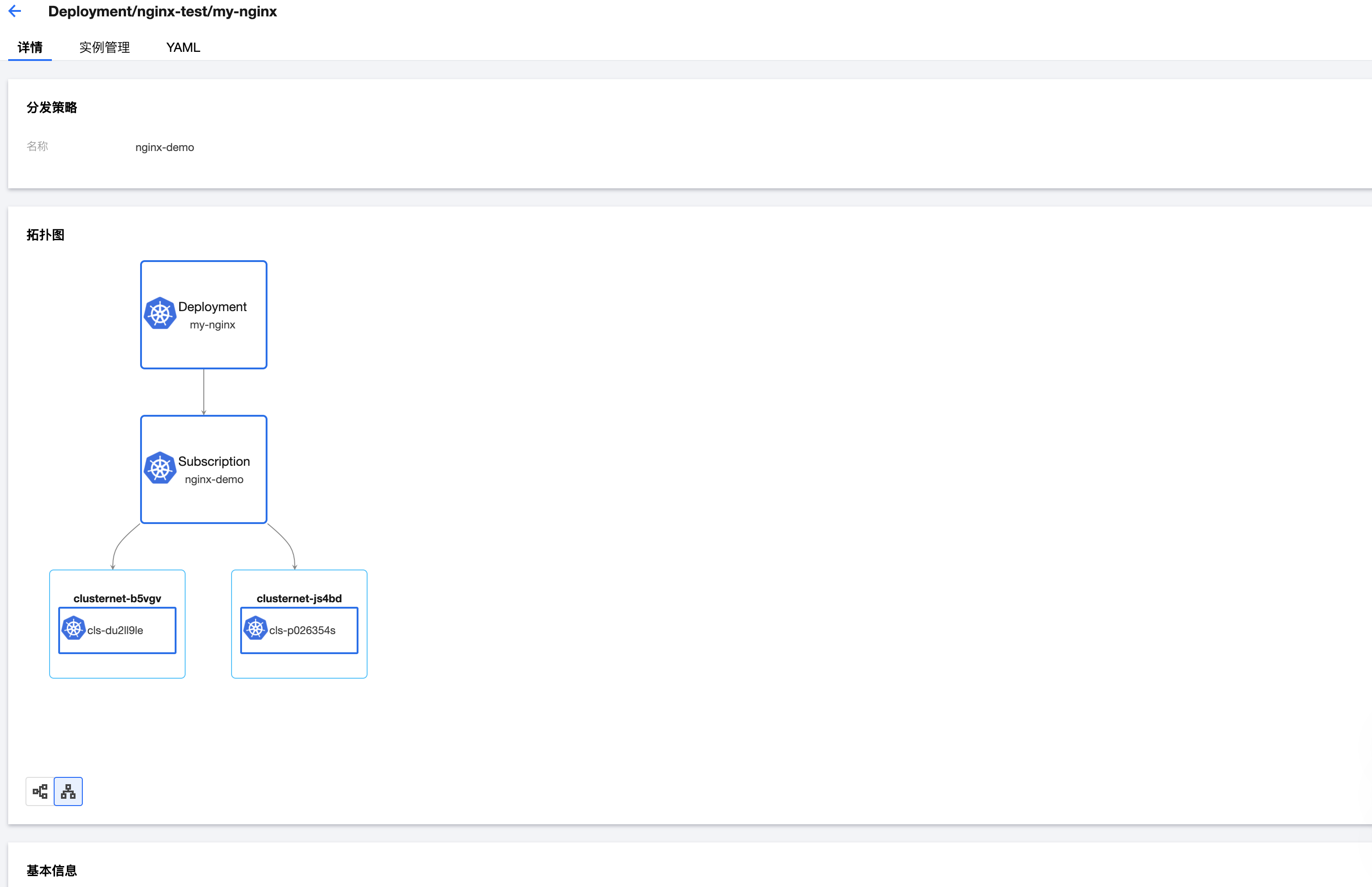Select the Deployment node label
This screenshot has height=887, width=1372.
coord(212,307)
